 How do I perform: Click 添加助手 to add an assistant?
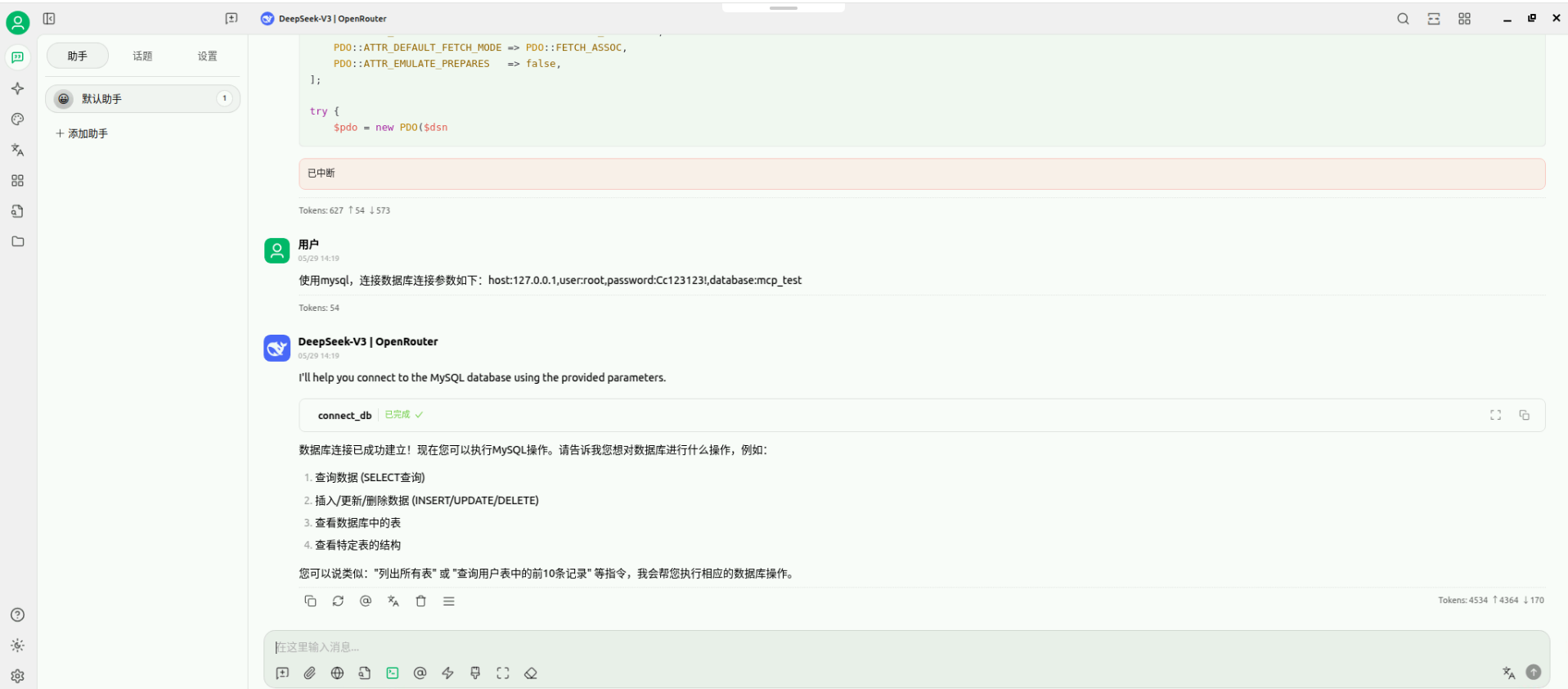pos(82,133)
